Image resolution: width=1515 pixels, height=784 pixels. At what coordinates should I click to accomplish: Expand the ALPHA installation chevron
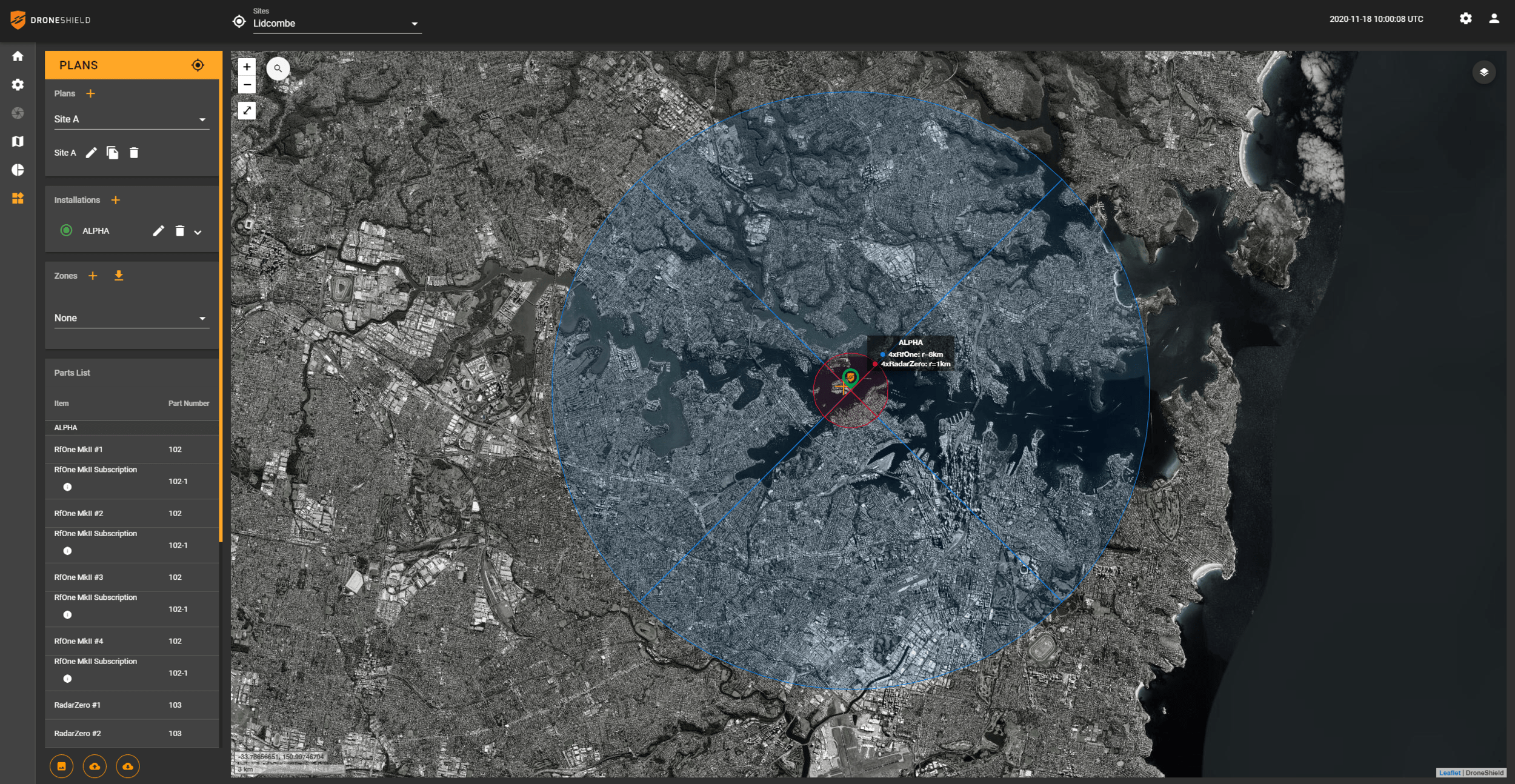click(198, 232)
